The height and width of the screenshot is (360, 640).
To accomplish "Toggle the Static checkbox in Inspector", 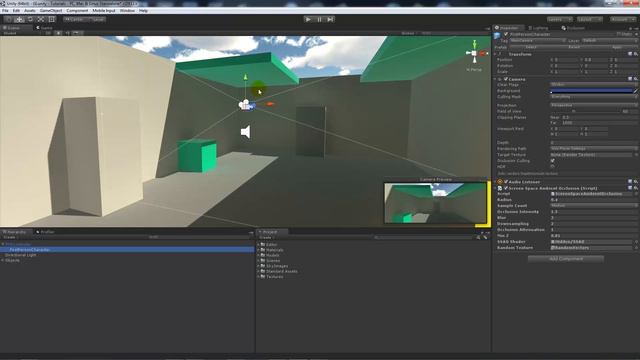I will coord(619,34).
